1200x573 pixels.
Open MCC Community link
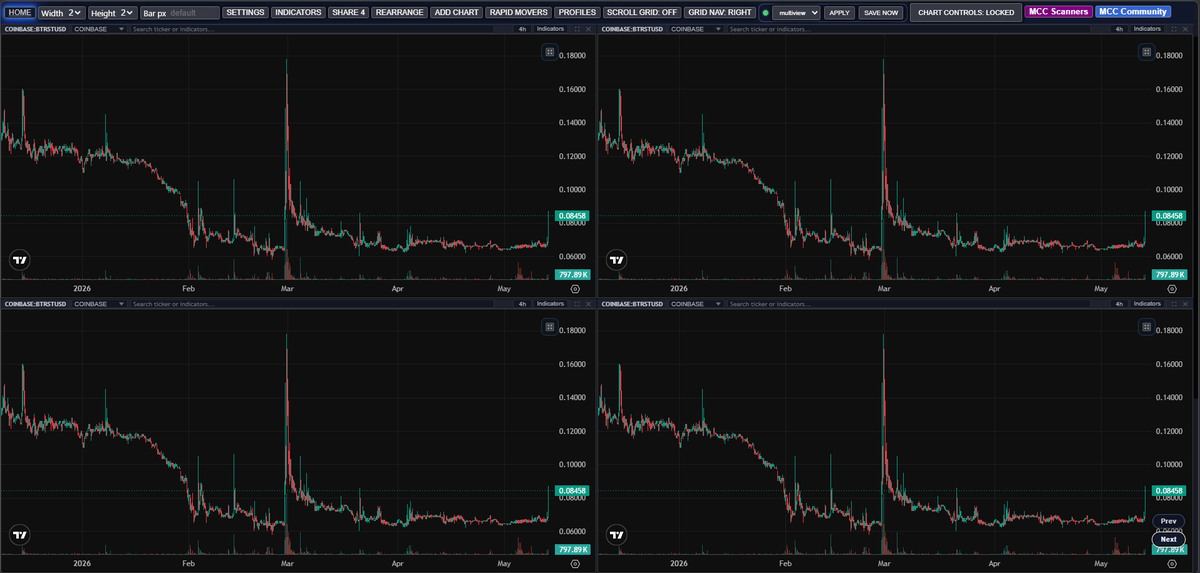click(1133, 12)
